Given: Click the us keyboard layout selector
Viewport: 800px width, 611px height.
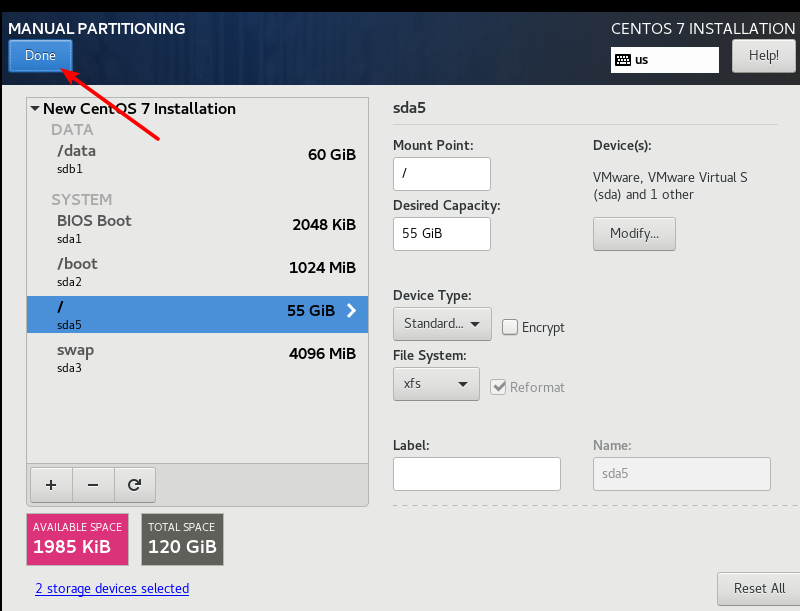Looking at the screenshot, I should [665, 60].
